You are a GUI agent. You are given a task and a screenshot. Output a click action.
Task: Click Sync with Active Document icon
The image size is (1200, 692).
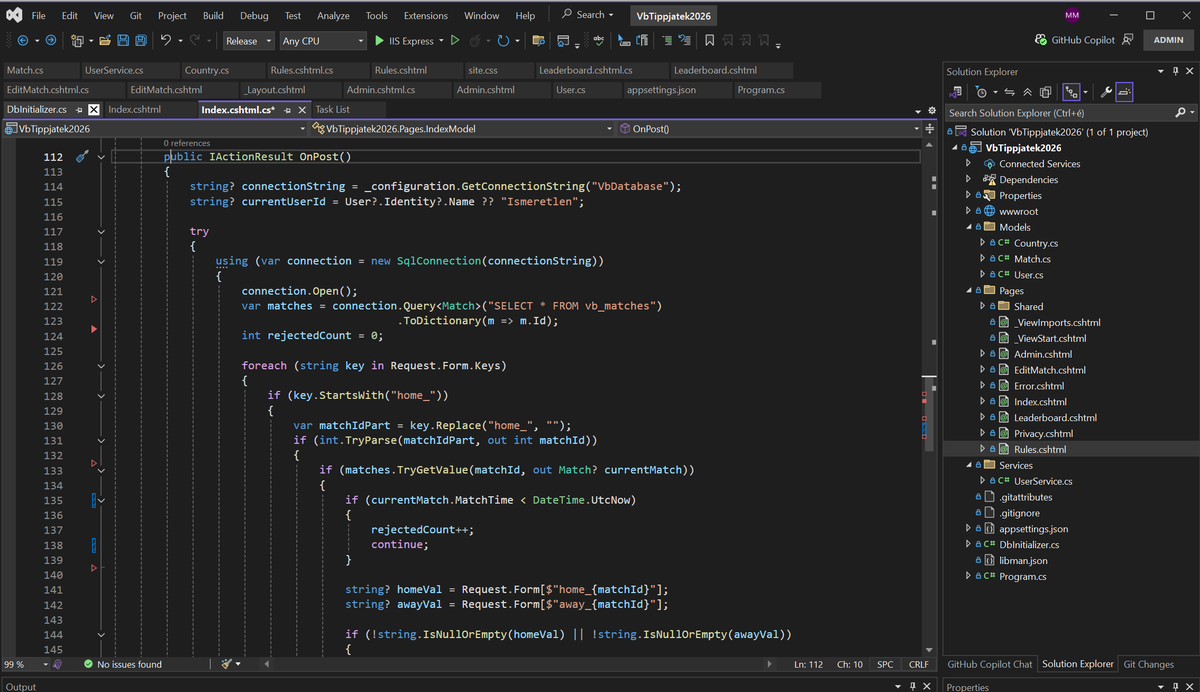point(1009,91)
